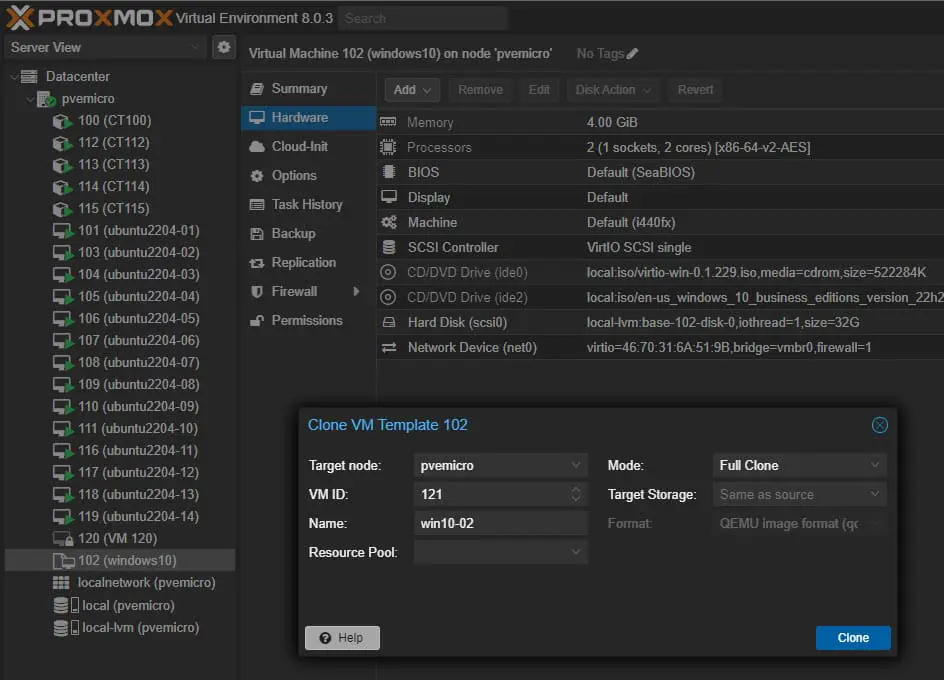944x680 pixels.
Task: Click the pencil icon next to No Tags
Action: click(x=632, y=54)
